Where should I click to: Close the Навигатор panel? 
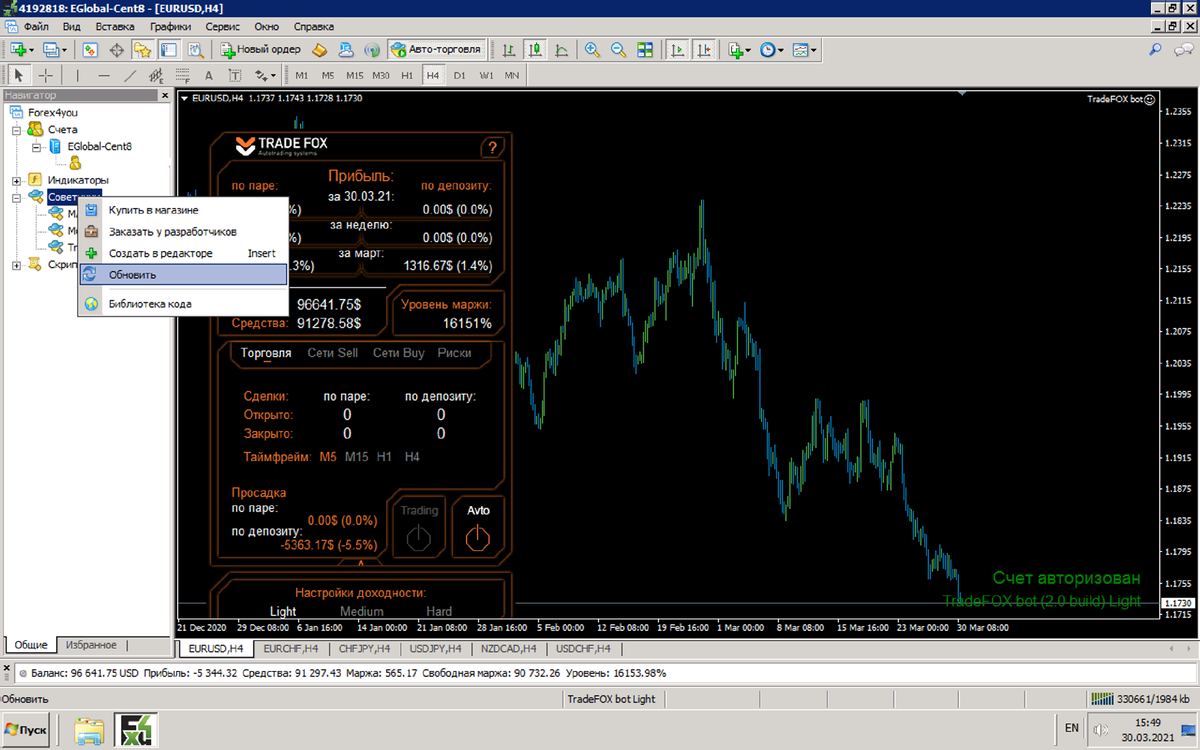[165, 96]
